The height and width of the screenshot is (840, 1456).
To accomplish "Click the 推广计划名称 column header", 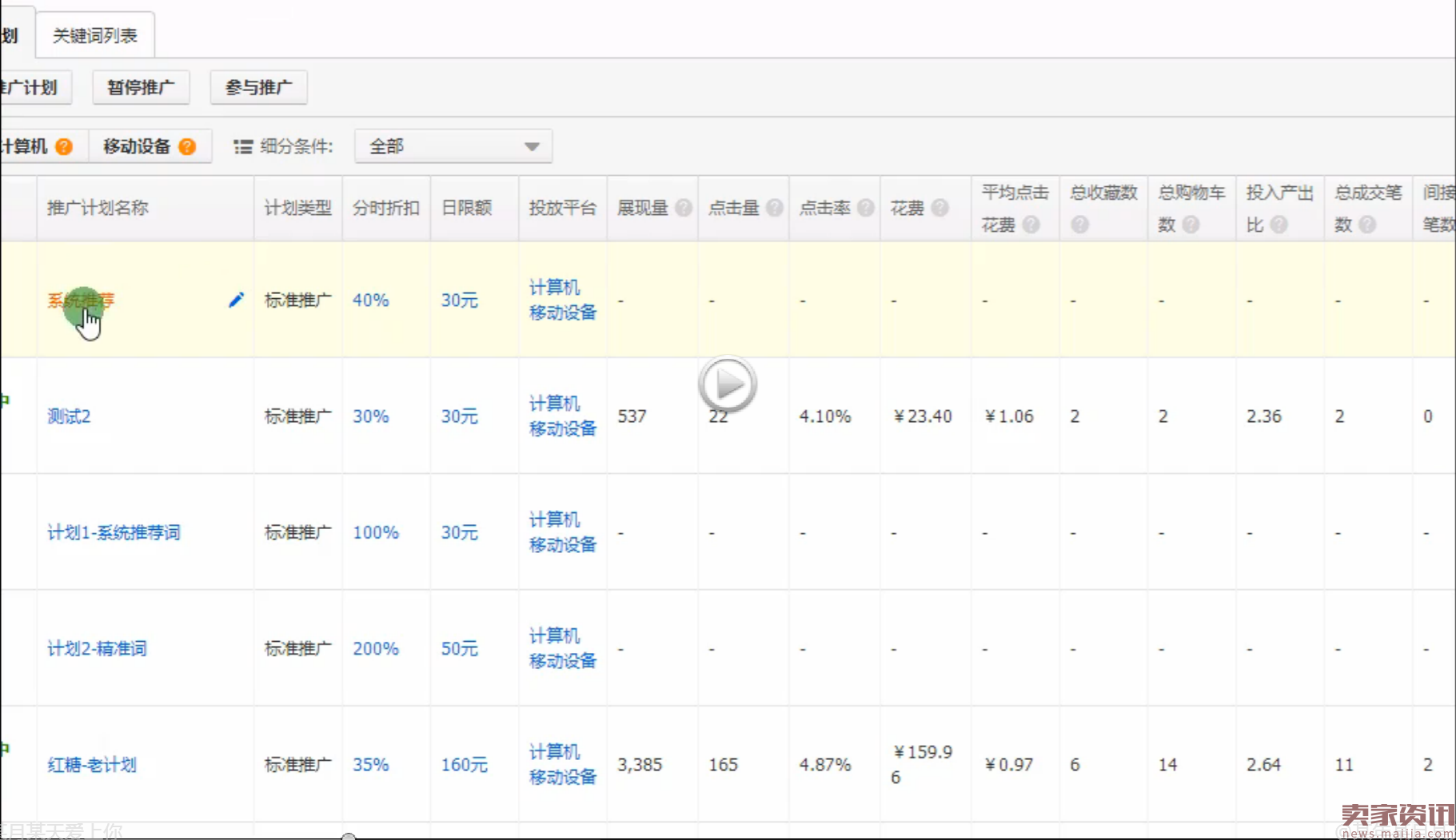I will click(x=98, y=208).
